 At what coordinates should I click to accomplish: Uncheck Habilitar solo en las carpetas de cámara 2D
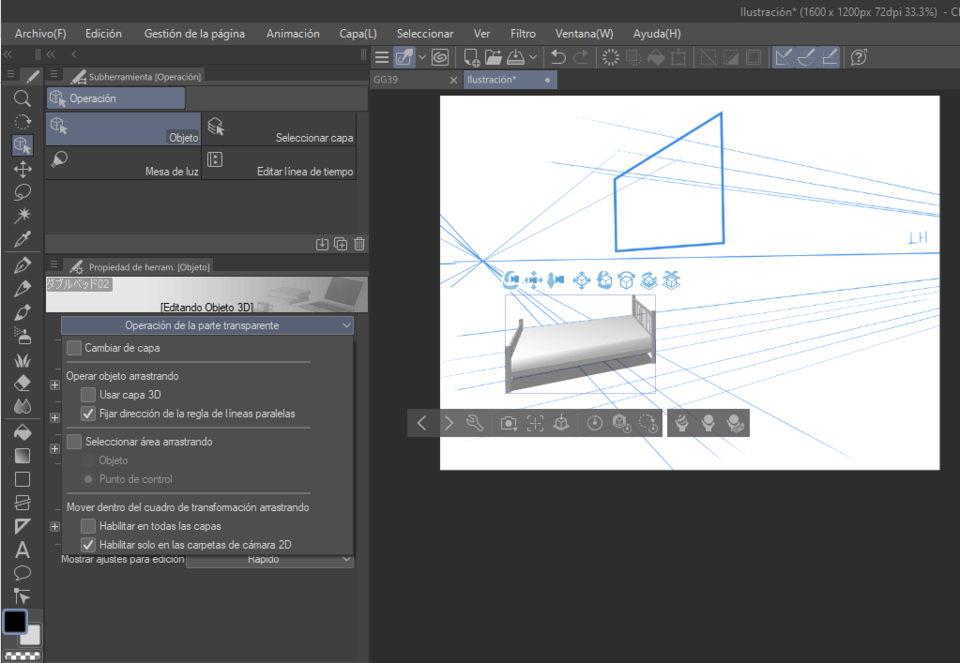coord(88,545)
